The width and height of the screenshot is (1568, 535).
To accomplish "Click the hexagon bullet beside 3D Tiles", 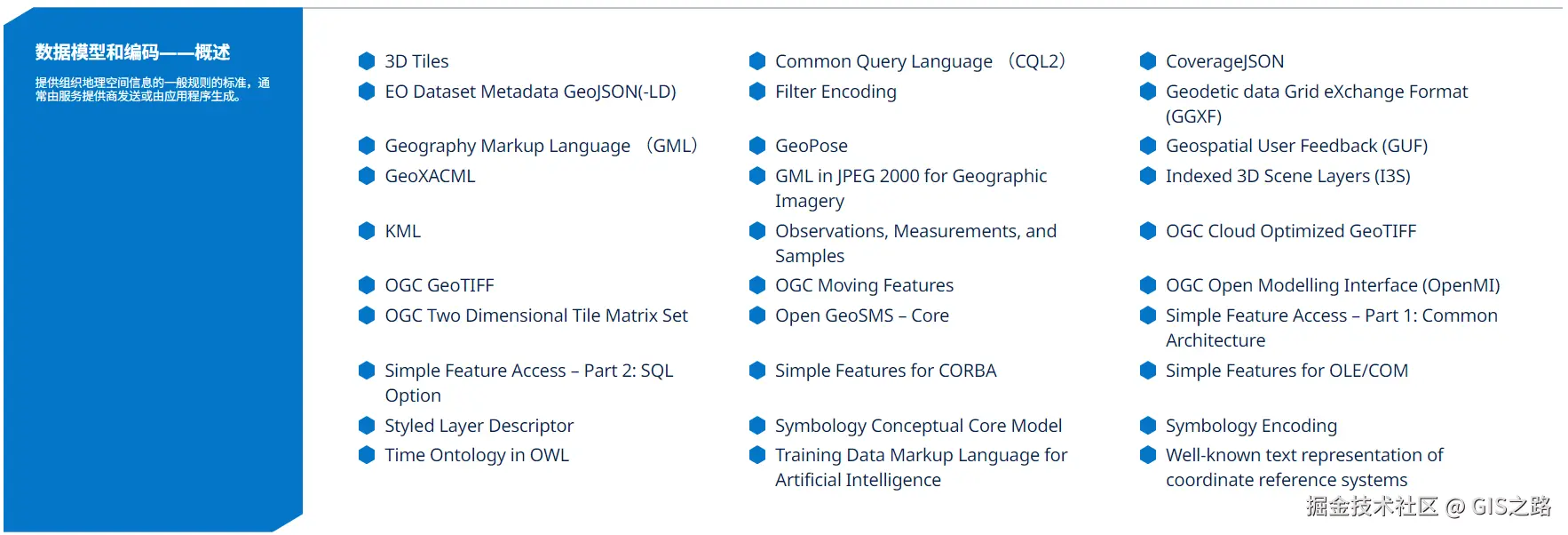I will pos(367,61).
